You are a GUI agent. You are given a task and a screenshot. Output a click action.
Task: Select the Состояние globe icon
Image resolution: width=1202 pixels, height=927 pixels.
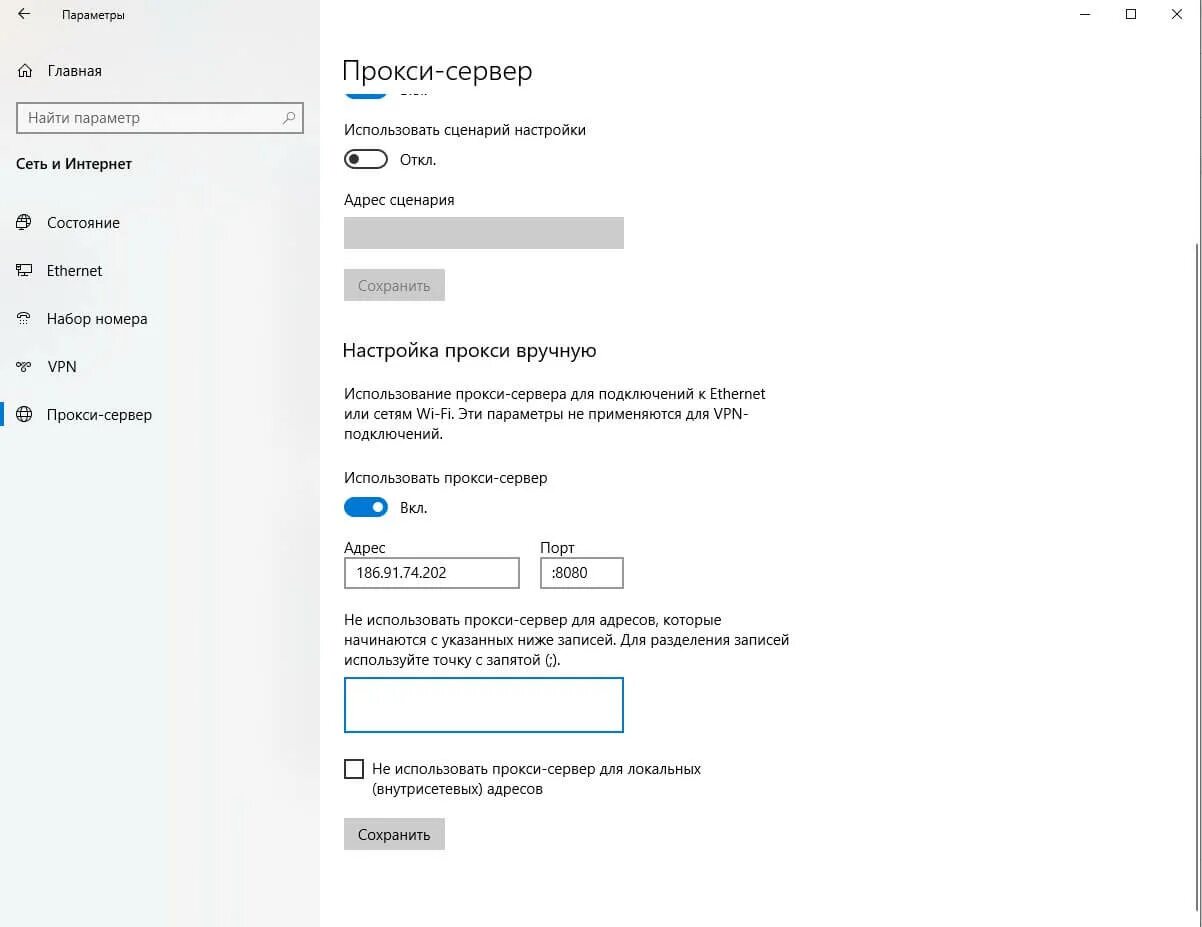pyautogui.click(x=24, y=223)
